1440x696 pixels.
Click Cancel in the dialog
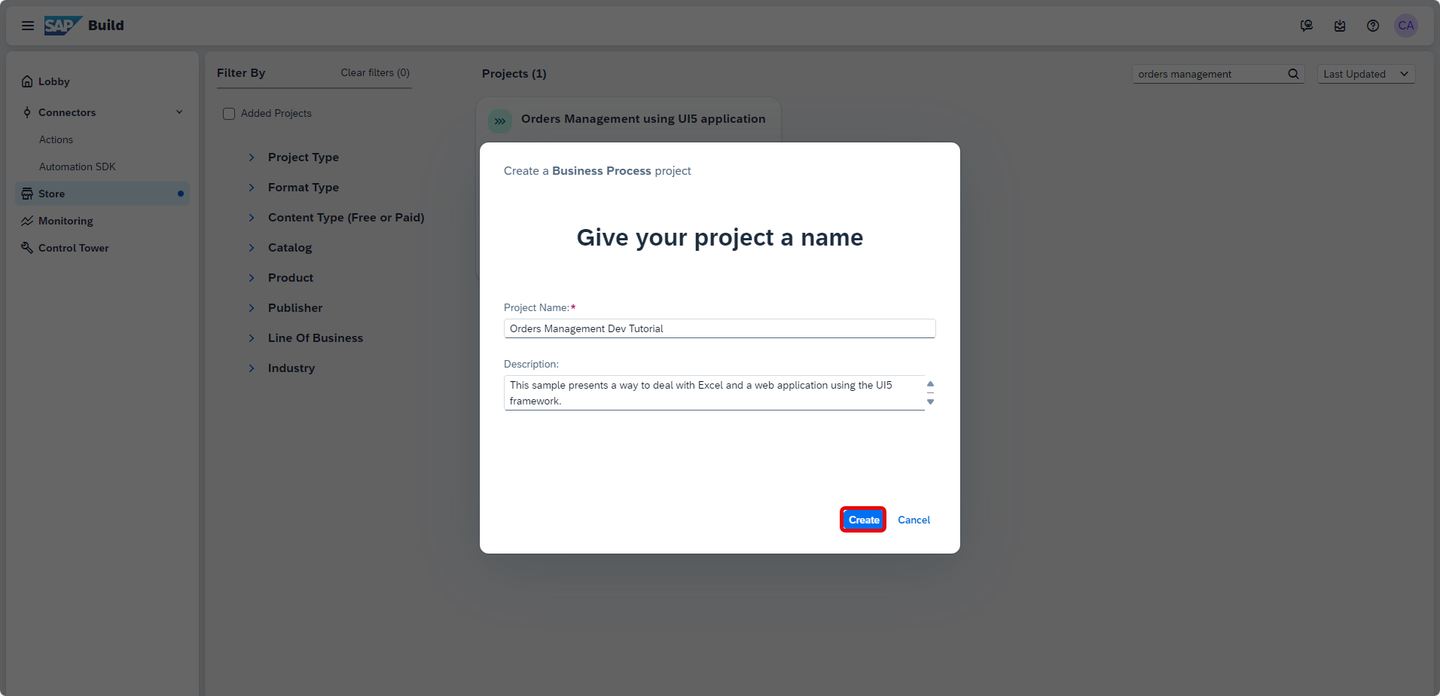pos(914,520)
